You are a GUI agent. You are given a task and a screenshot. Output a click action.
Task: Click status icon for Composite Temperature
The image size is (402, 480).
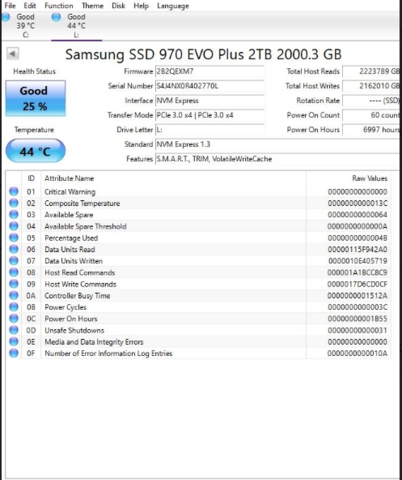[14, 203]
